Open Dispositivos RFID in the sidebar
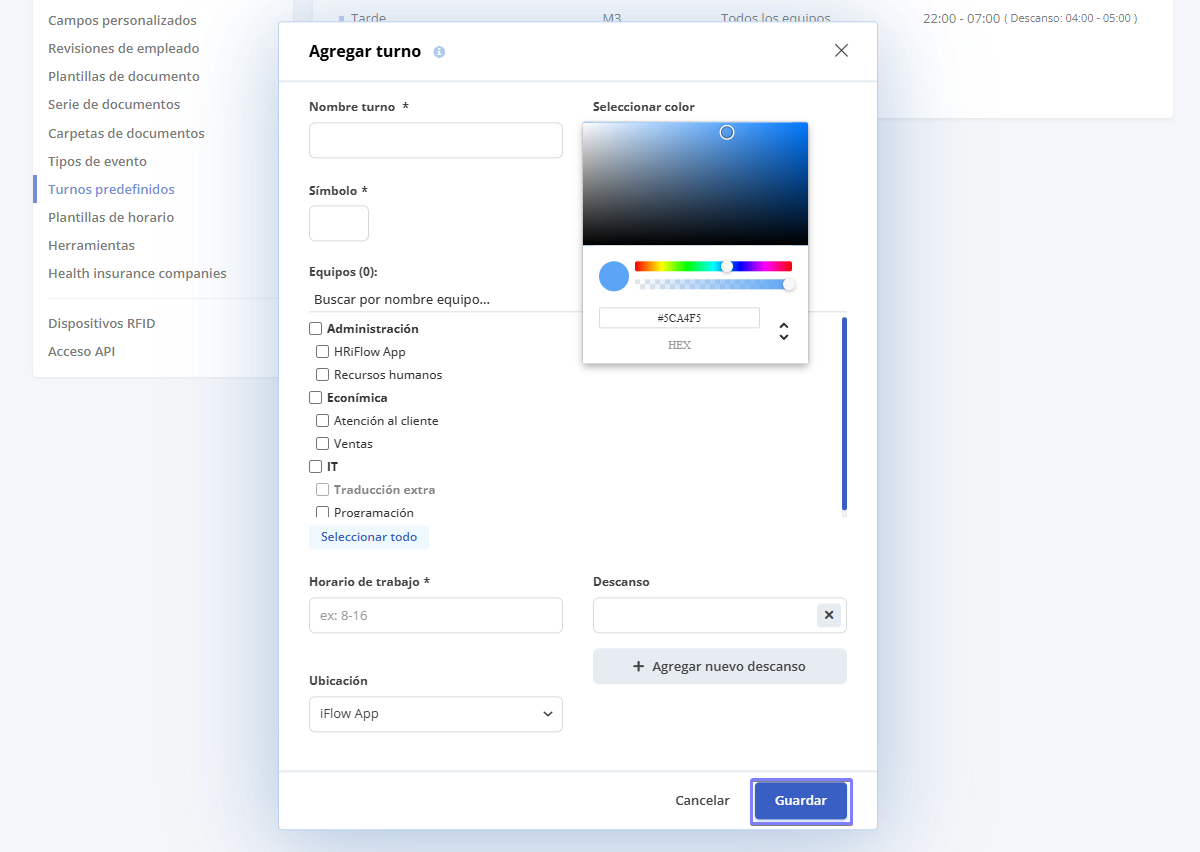1200x852 pixels. coord(102,323)
